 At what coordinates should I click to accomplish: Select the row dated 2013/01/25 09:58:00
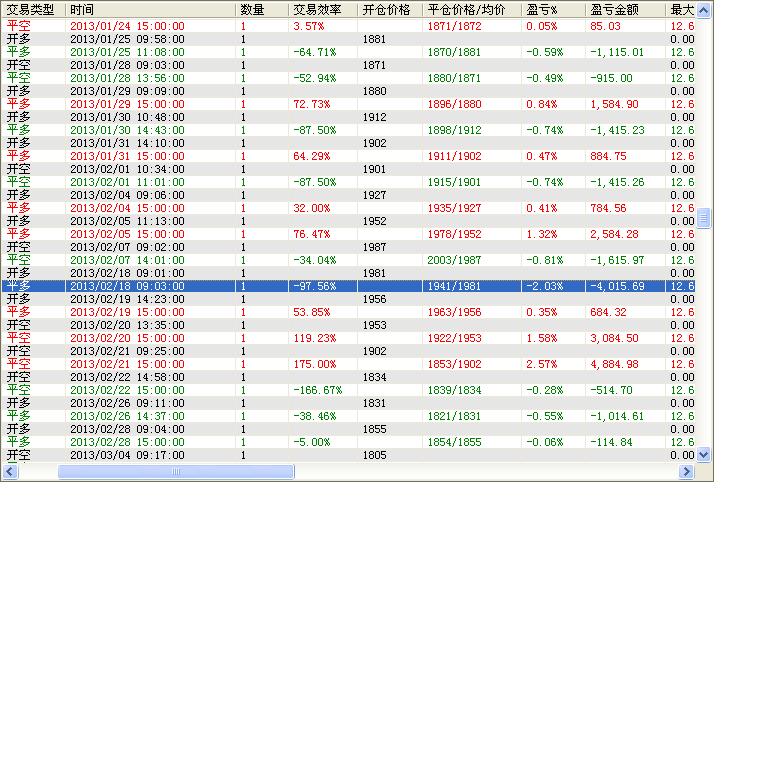click(x=348, y=39)
